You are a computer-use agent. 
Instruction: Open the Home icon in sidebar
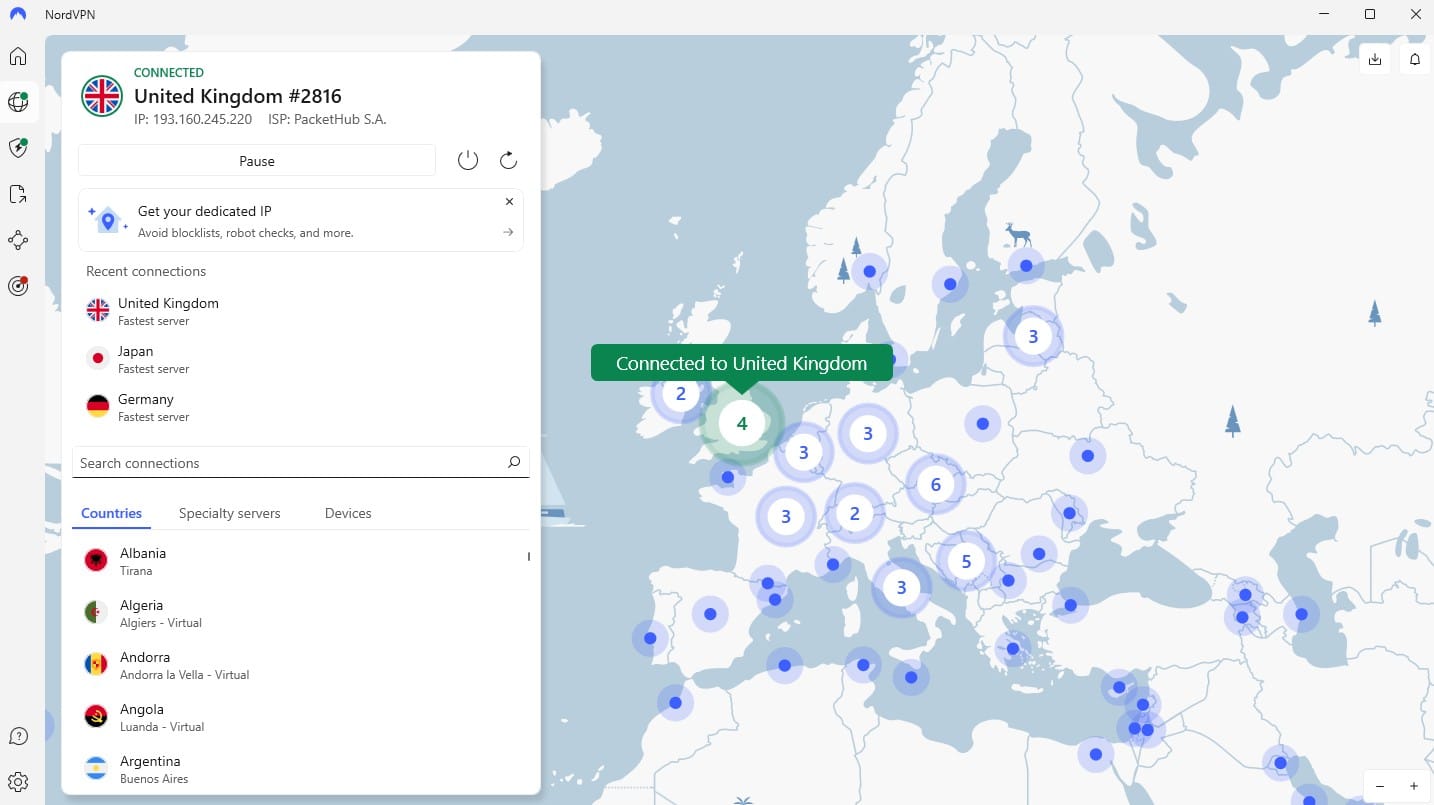pyautogui.click(x=18, y=56)
